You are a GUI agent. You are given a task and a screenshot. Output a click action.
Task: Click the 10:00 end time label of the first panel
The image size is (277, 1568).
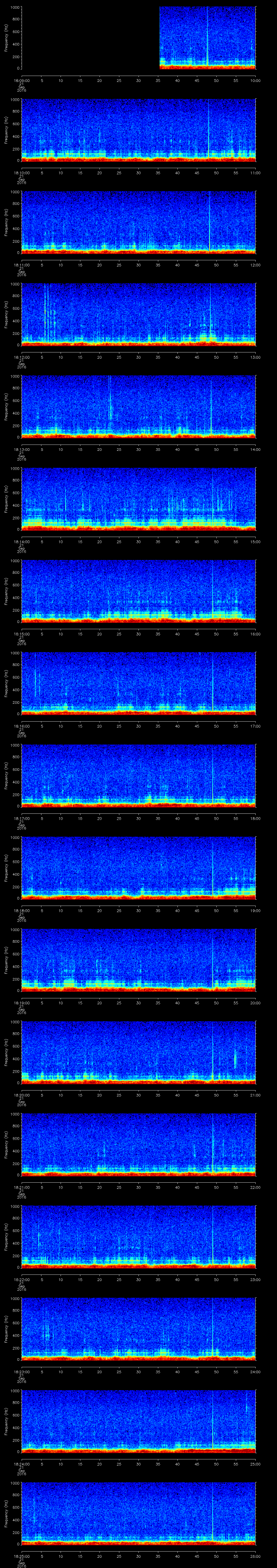click(255, 80)
